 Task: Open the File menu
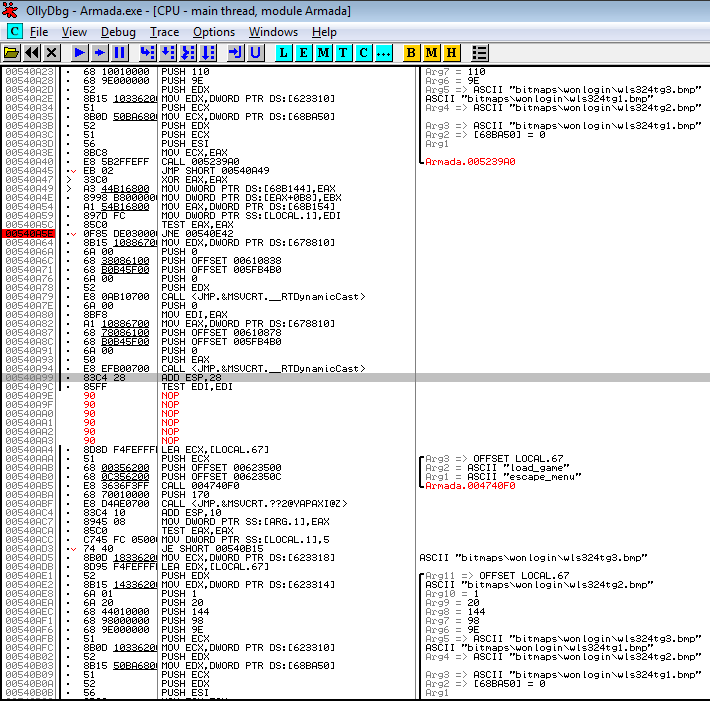39,32
